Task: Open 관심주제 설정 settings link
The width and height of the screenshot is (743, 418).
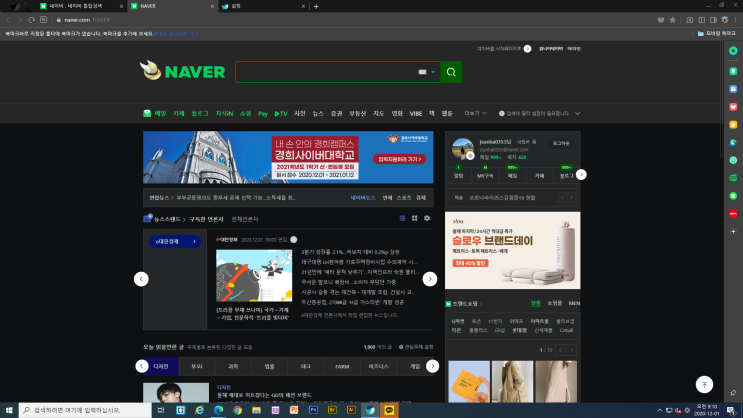Action: (416, 347)
